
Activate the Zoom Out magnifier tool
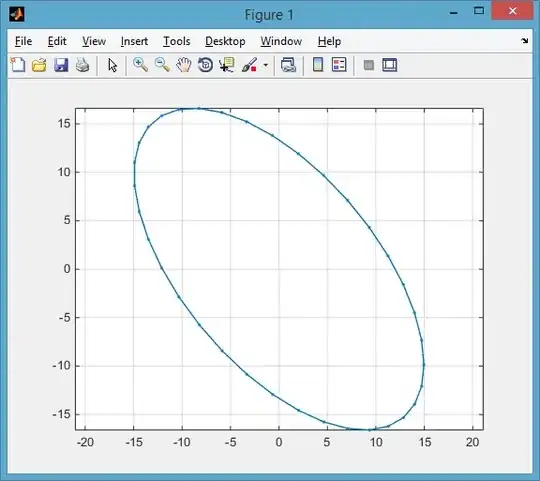click(x=162, y=65)
